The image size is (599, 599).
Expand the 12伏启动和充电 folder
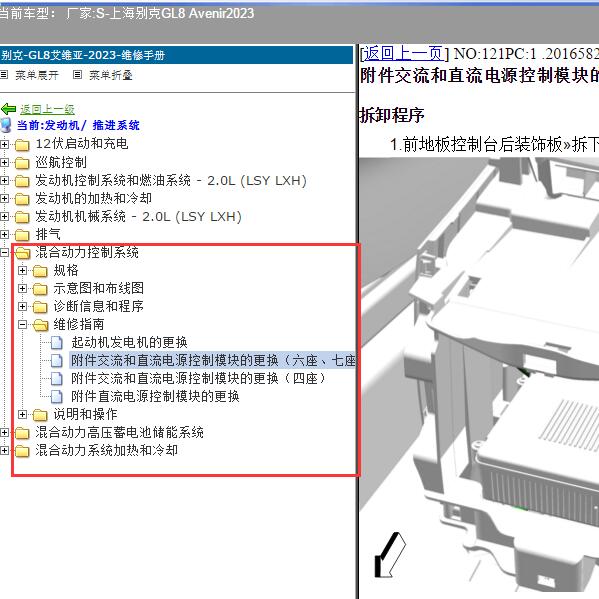pos(4,144)
